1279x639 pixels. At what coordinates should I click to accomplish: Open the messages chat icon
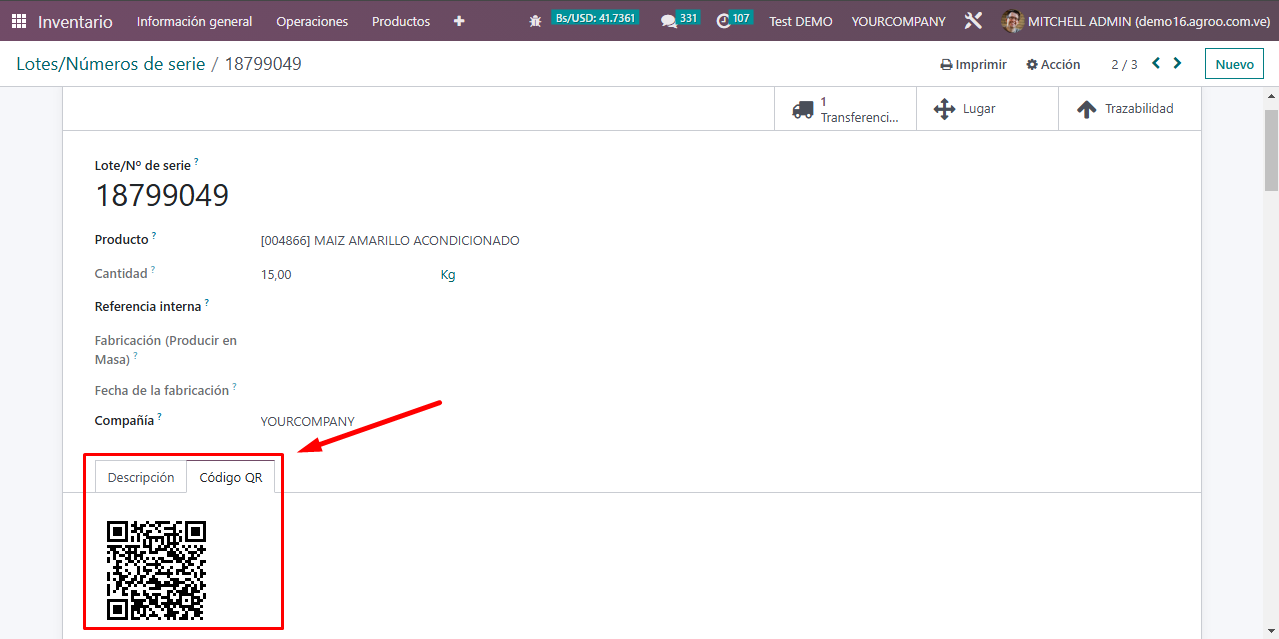[669, 21]
